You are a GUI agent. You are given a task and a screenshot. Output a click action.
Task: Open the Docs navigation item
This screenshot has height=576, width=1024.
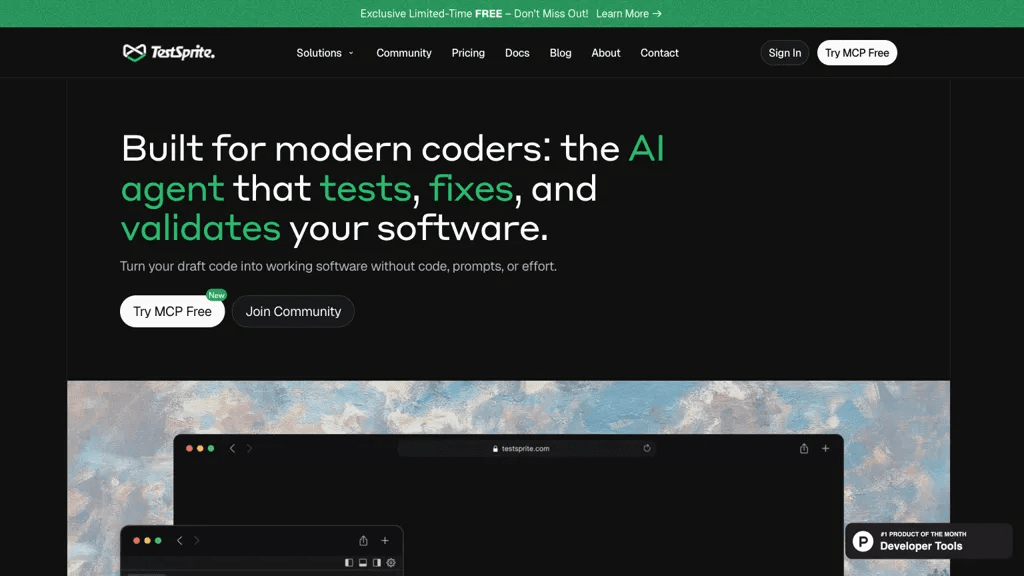click(517, 53)
